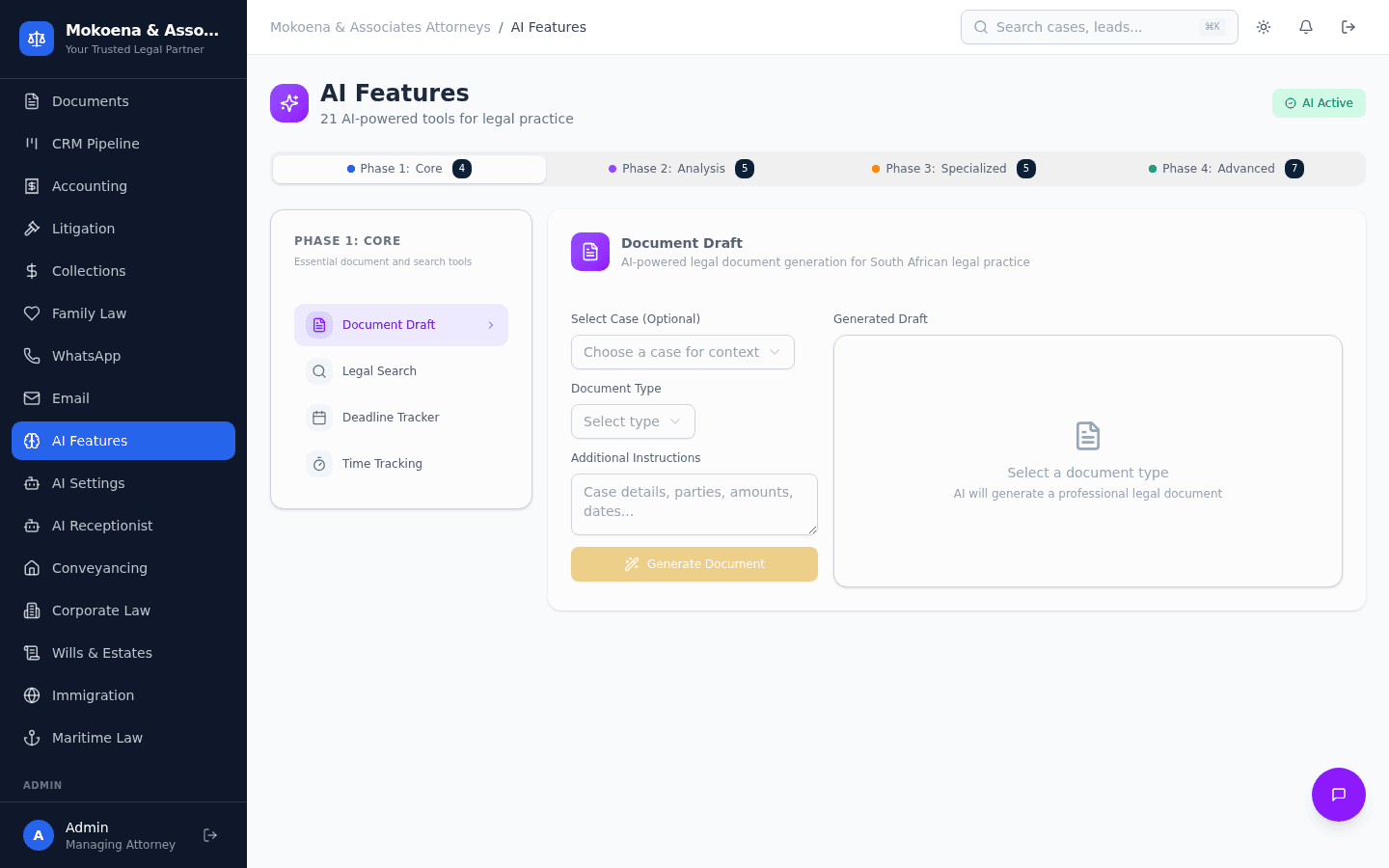This screenshot has width=1389, height=868.
Task: Click the scales of justice logo
Action: tap(37, 39)
